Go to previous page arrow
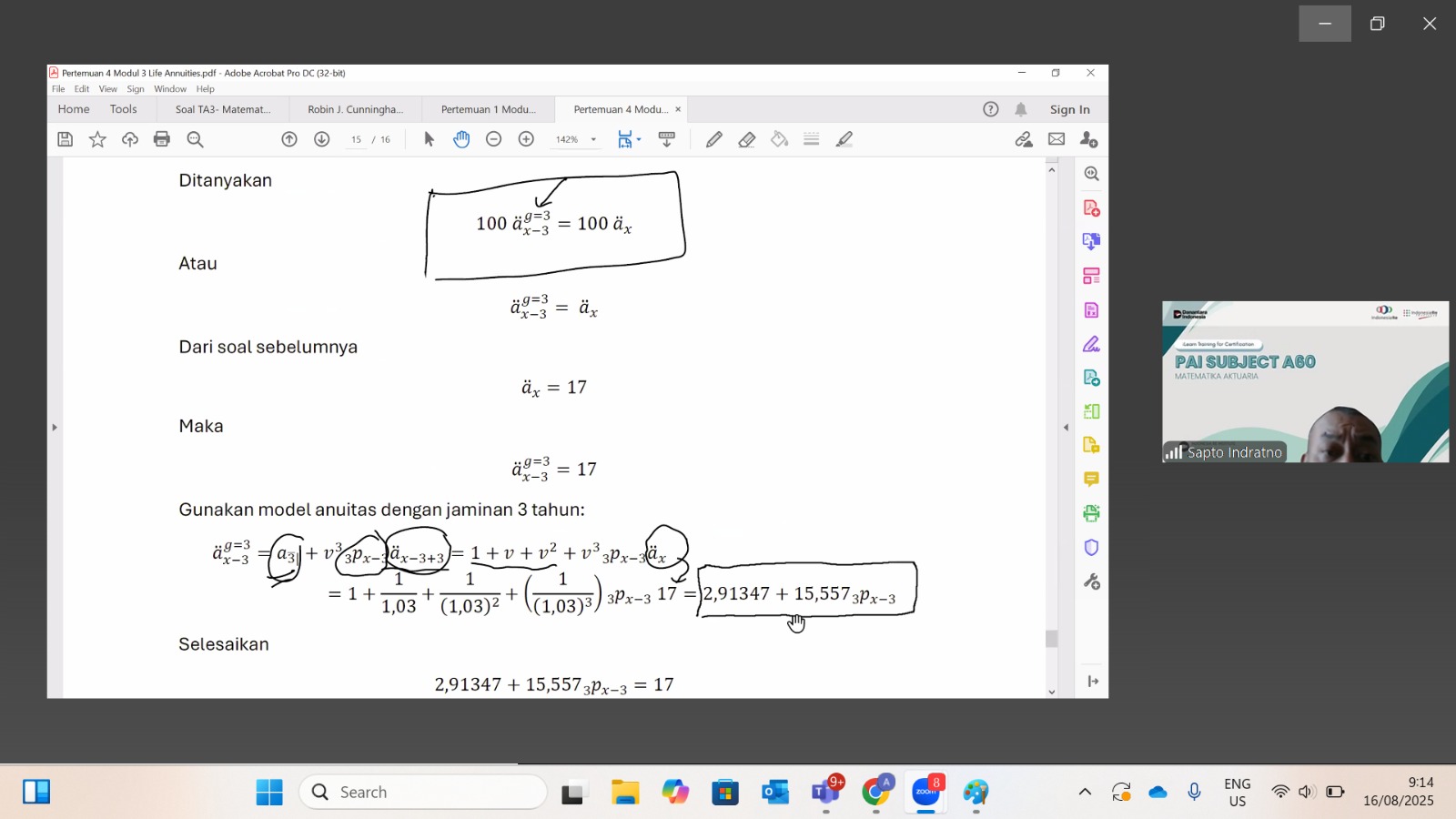1456x819 pixels. [x=289, y=139]
